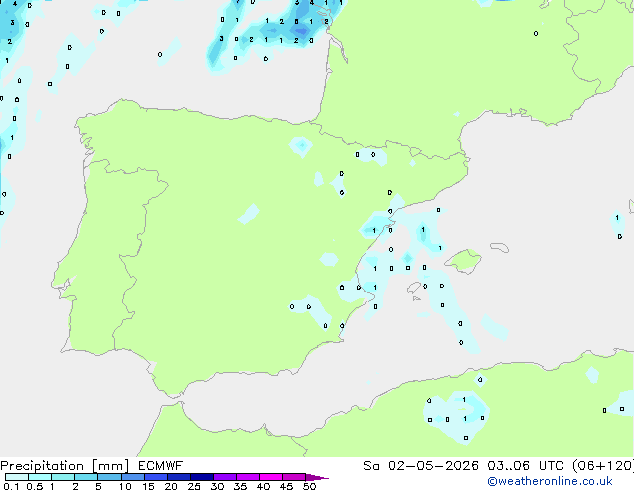Image resolution: width=634 pixels, height=490 pixels.
Task: Select the 35–40 mm legend color swatch
Action: click(x=248, y=477)
